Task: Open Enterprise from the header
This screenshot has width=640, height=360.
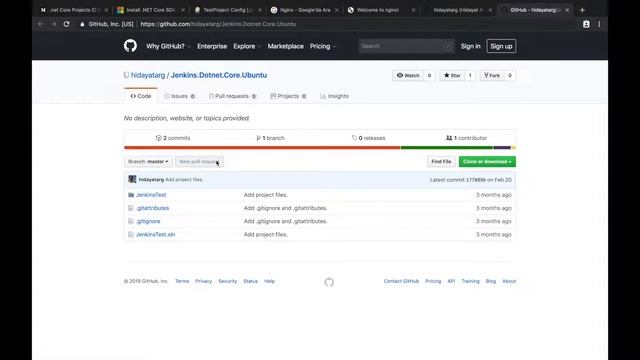Action: pos(212,46)
